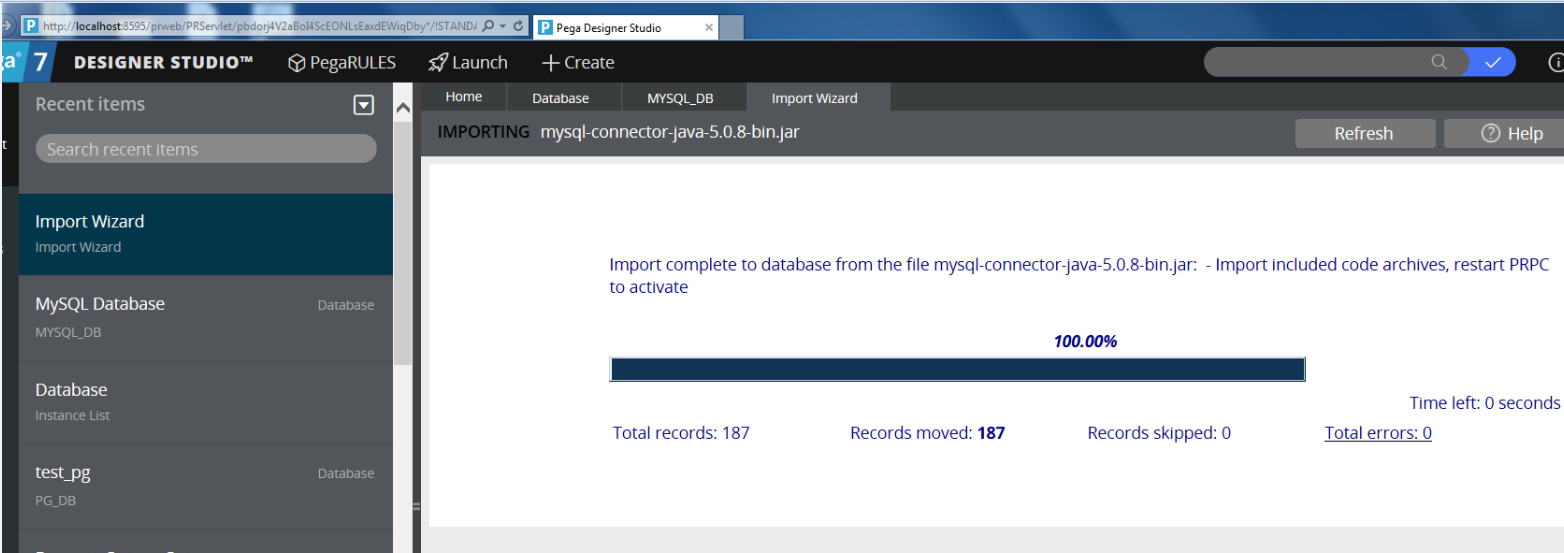Click the blue checkmark search button
Image resolution: width=1564 pixels, height=553 pixels.
(x=1492, y=62)
